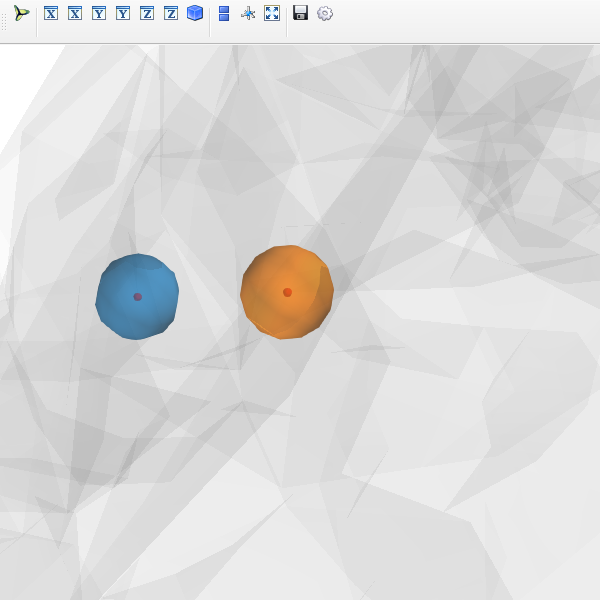The height and width of the screenshot is (600, 600).
Task: Click the red center point in the orange sphere
Action: (x=287, y=292)
